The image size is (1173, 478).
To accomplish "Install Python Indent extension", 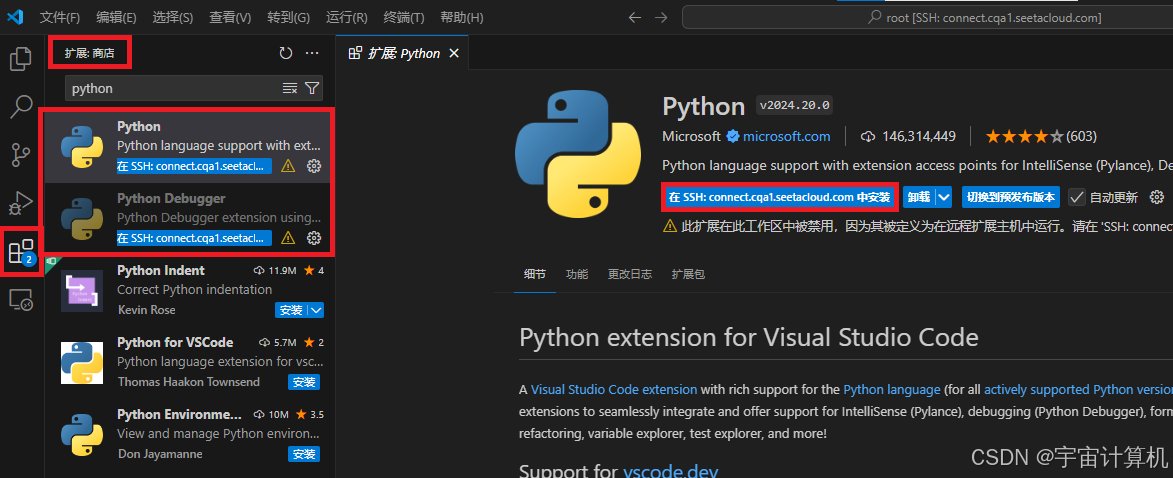I will pyautogui.click(x=291, y=310).
